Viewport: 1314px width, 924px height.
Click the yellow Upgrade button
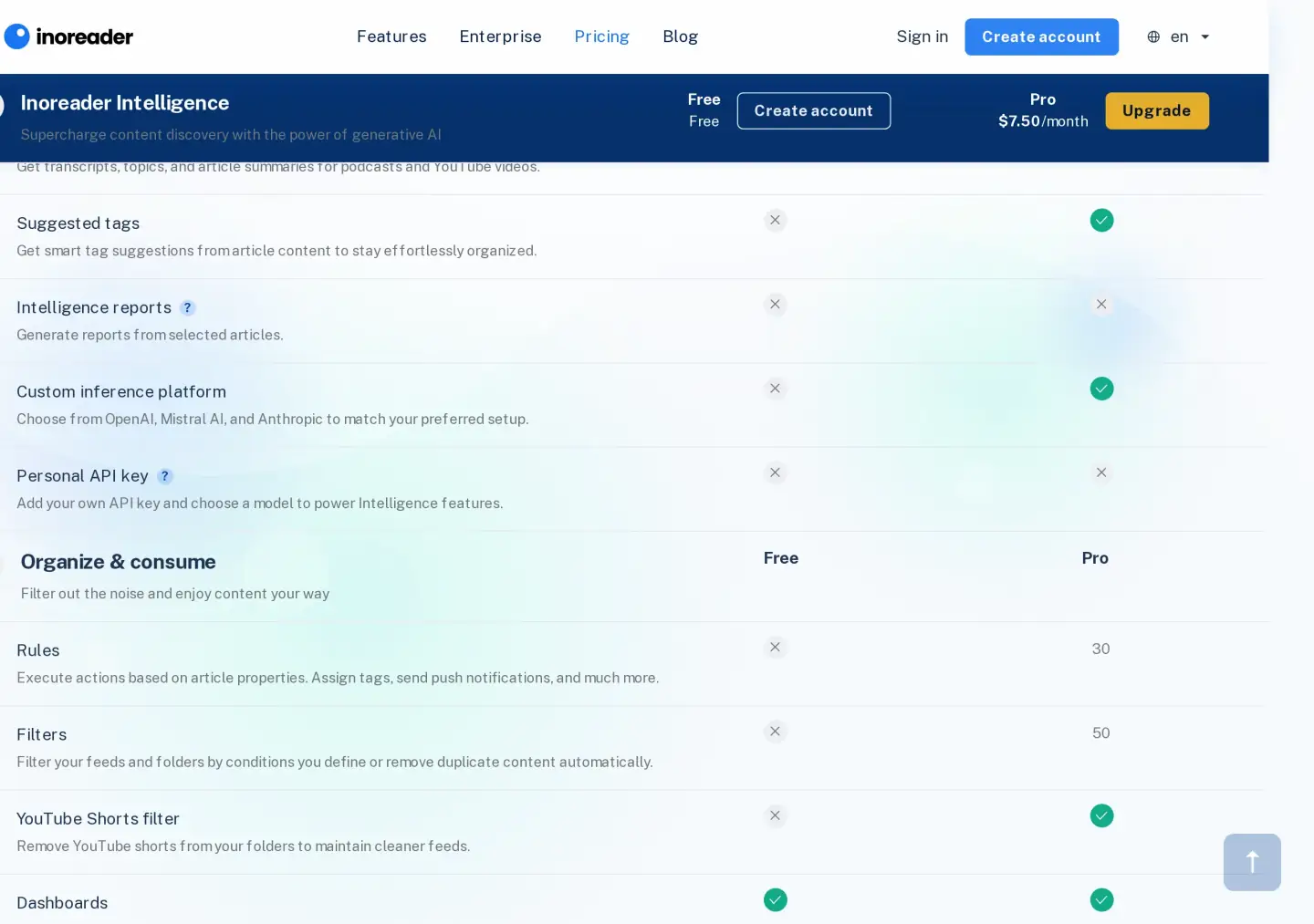[1156, 110]
